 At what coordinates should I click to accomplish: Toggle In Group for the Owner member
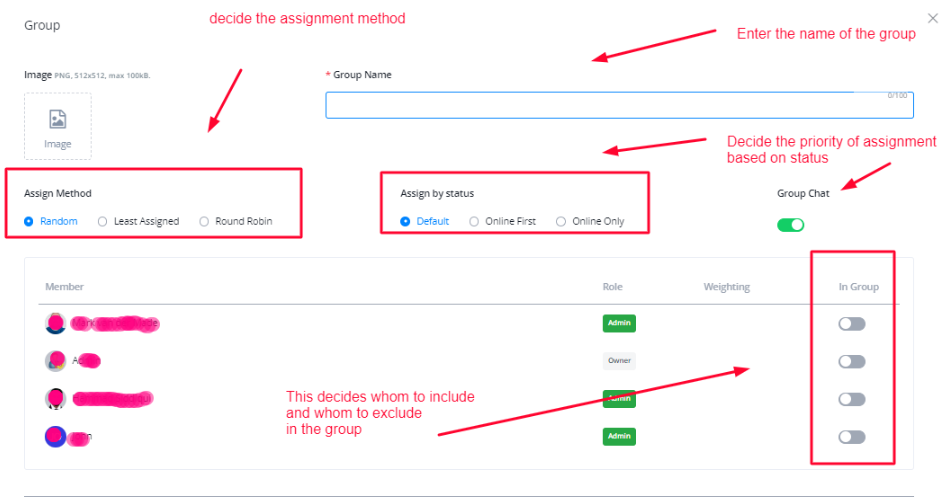tap(851, 361)
